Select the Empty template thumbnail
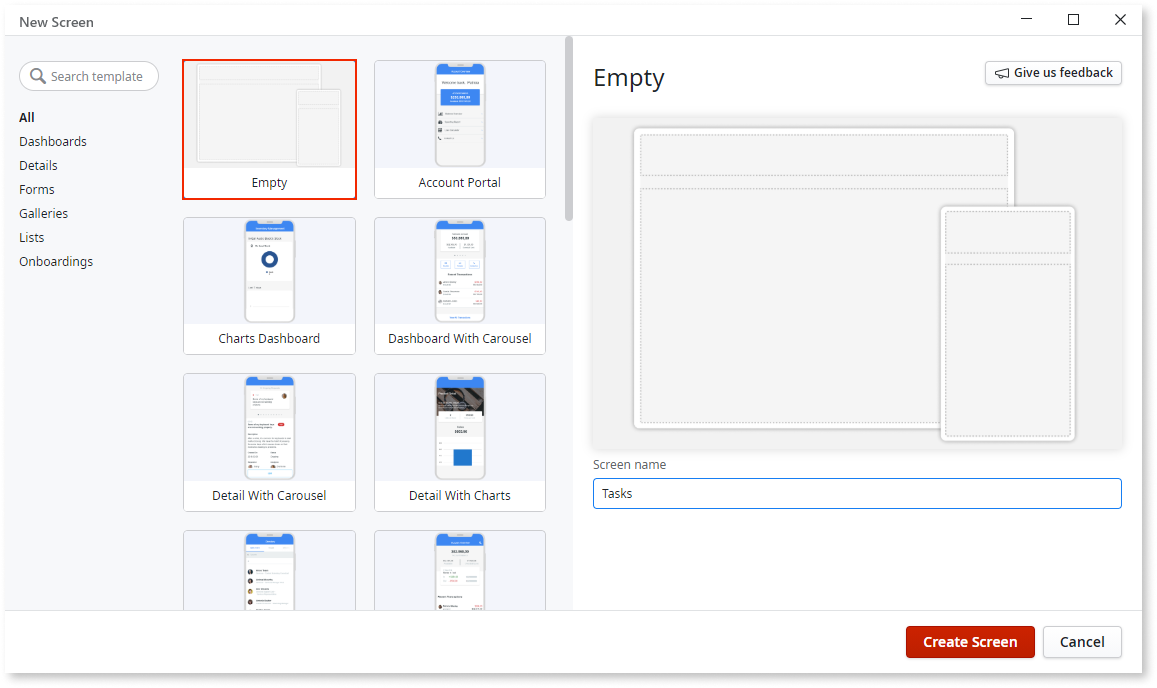 pyautogui.click(x=269, y=128)
